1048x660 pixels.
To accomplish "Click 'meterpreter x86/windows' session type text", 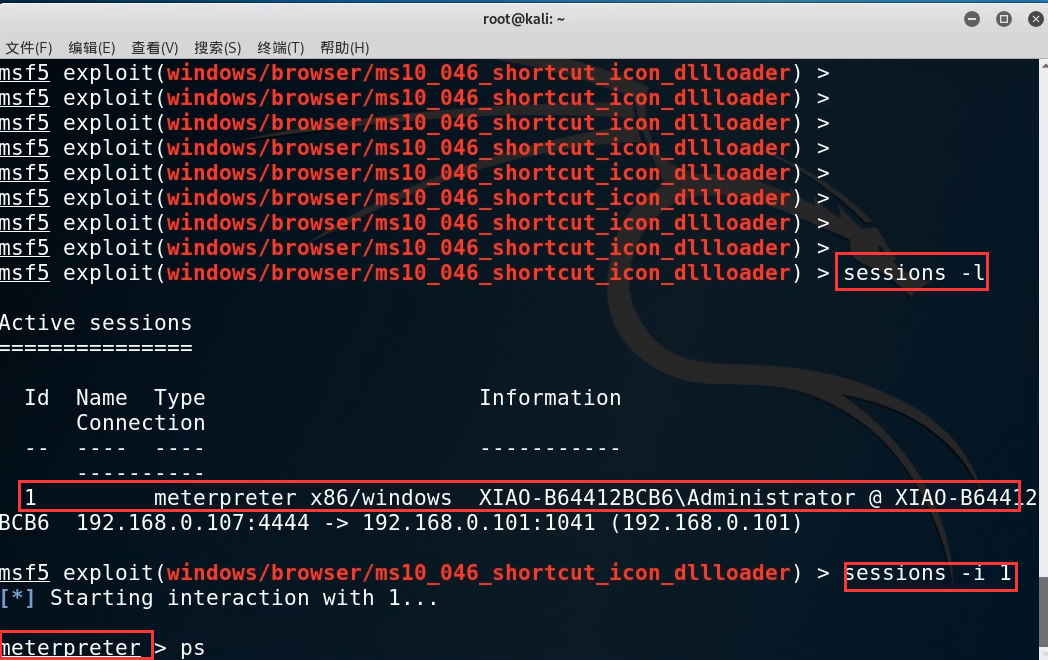I will (303, 498).
